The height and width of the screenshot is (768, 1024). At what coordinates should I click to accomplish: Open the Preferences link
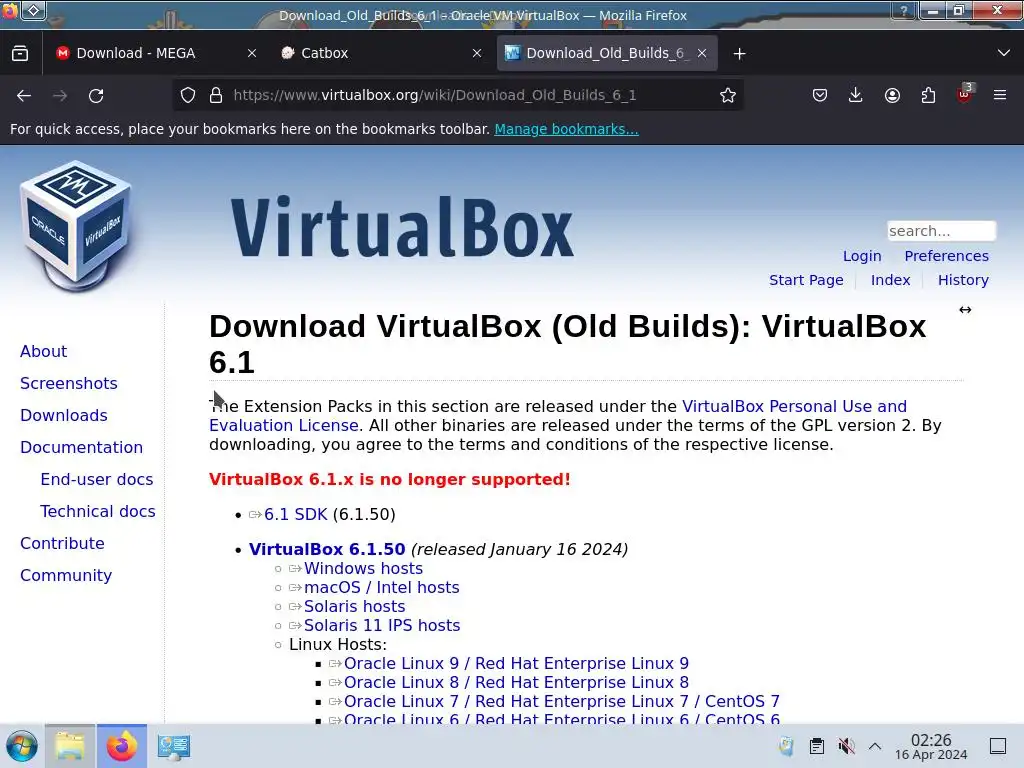coord(946,256)
